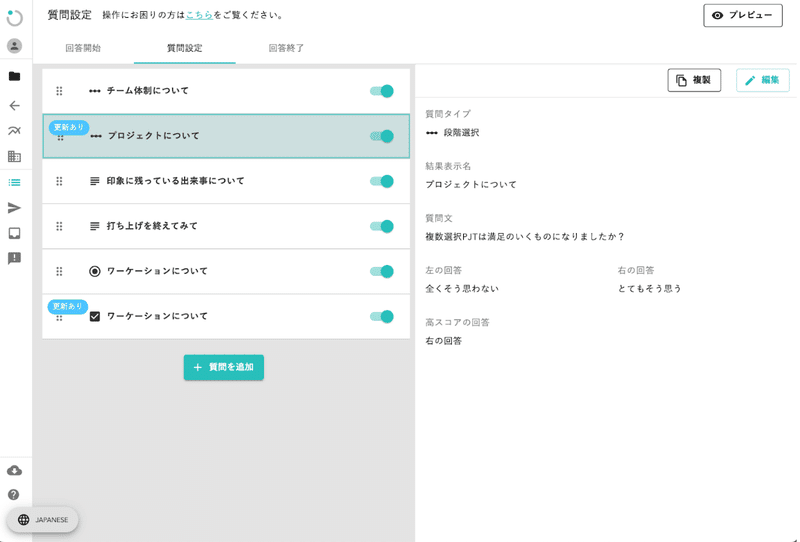This screenshot has width=800, height=542.
Task: Toggle switch of the radio-button ワーケーションについて row
Action: coord(382,271)
